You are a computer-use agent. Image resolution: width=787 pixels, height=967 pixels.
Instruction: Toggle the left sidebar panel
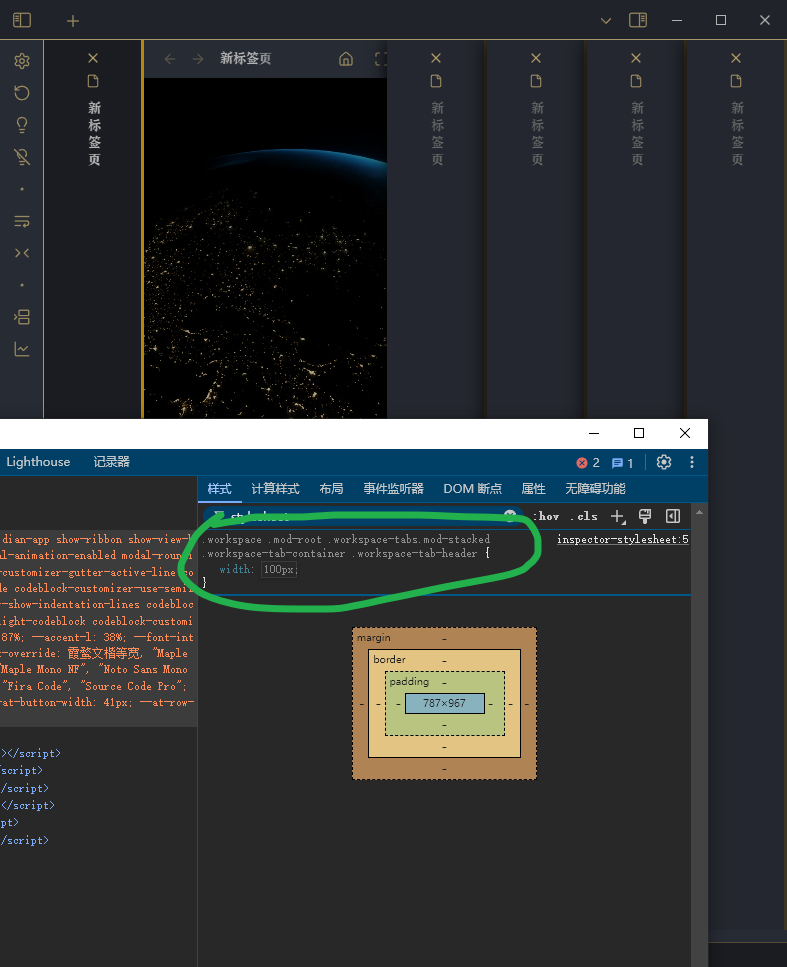point(22,21)
